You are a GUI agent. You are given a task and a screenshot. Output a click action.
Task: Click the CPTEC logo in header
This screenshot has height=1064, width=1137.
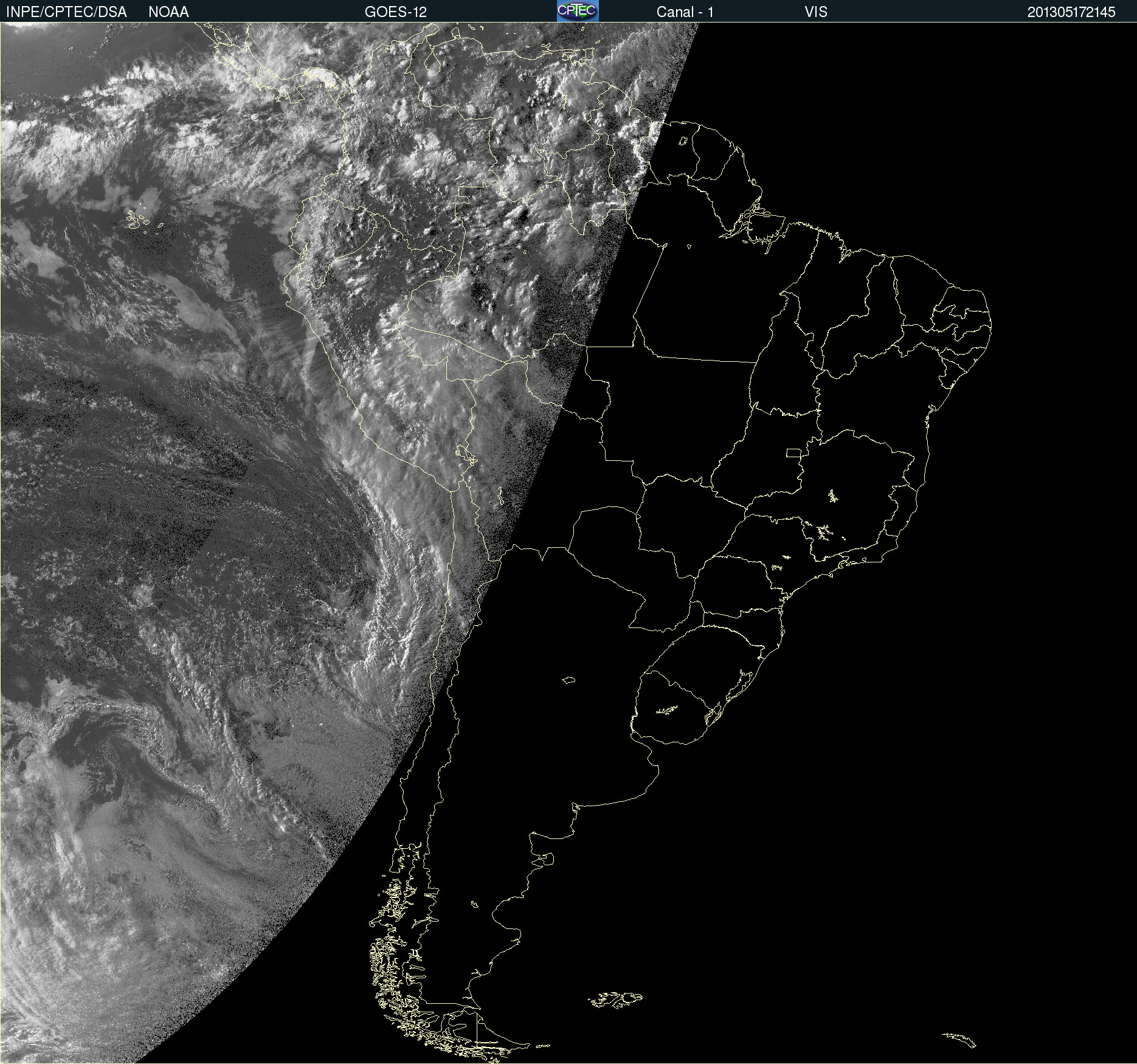point(578,11)
